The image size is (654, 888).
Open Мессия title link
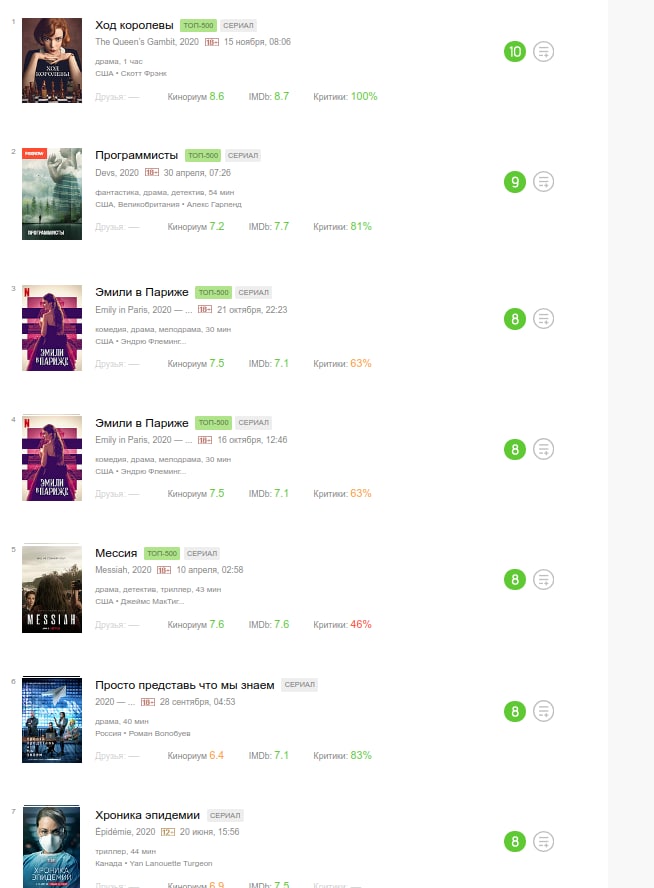116,553
